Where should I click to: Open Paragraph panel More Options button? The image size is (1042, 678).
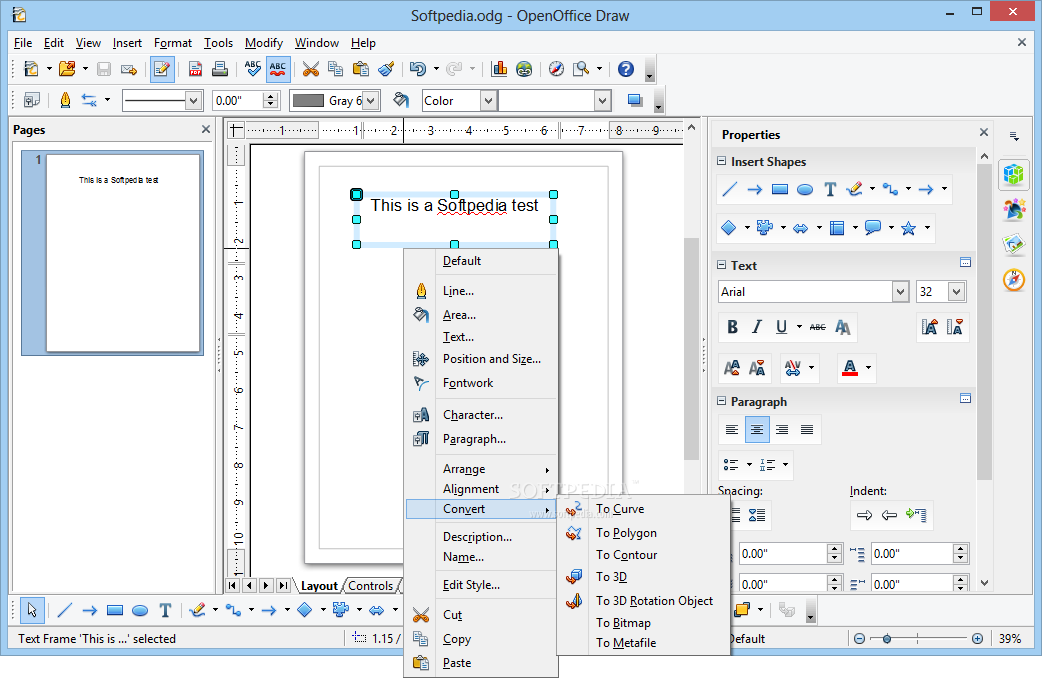click(966, 399)
